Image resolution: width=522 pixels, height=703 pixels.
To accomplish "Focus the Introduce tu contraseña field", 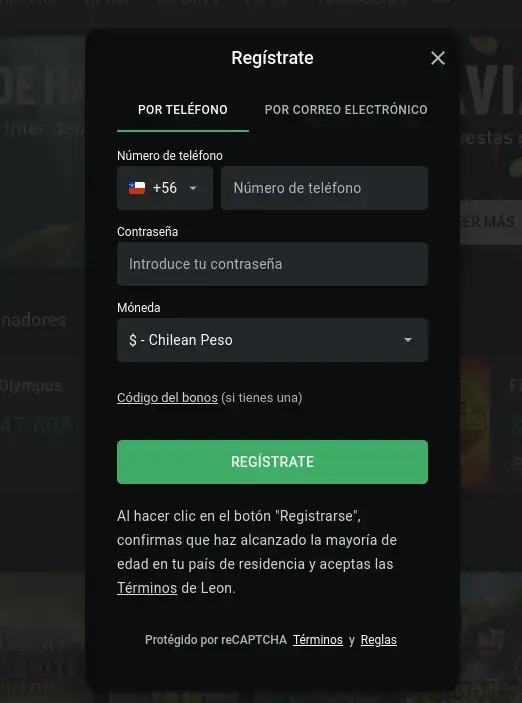I will click(272, 264).
